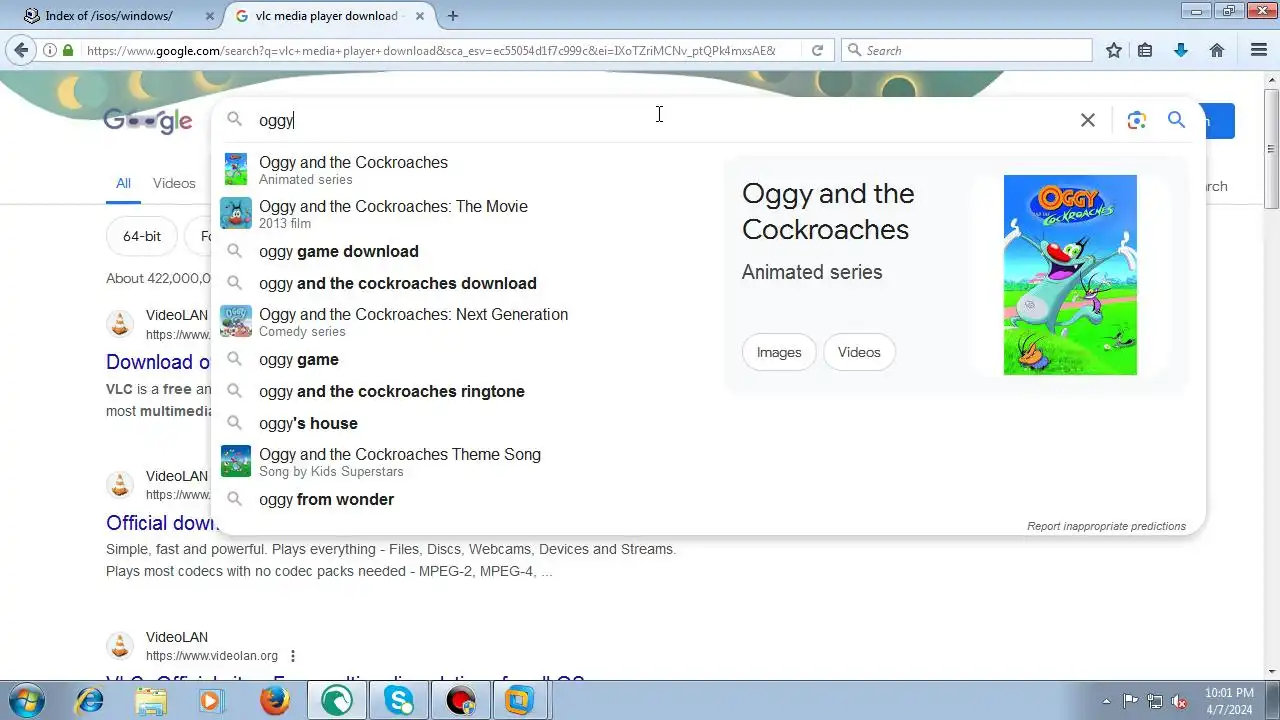Click the Images button in preview panel

(x=779, y=352)
